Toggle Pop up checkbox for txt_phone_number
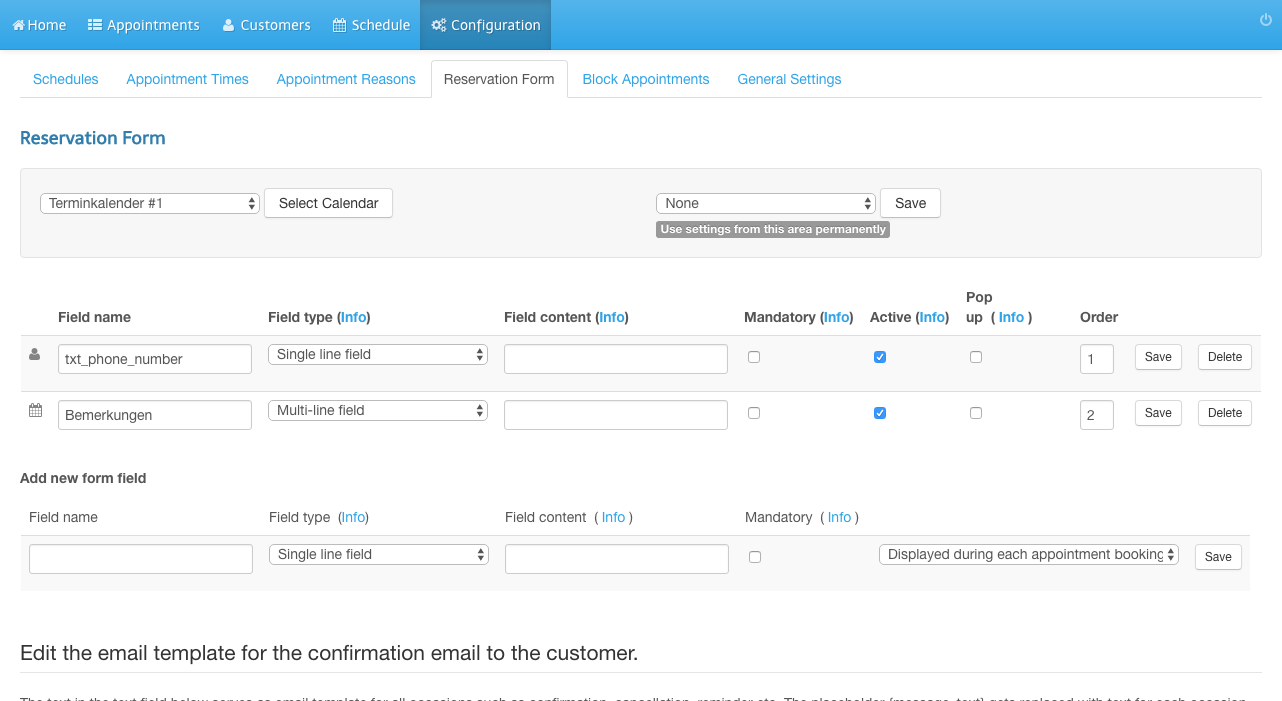Screen dimensions: 1282x701 976,357
